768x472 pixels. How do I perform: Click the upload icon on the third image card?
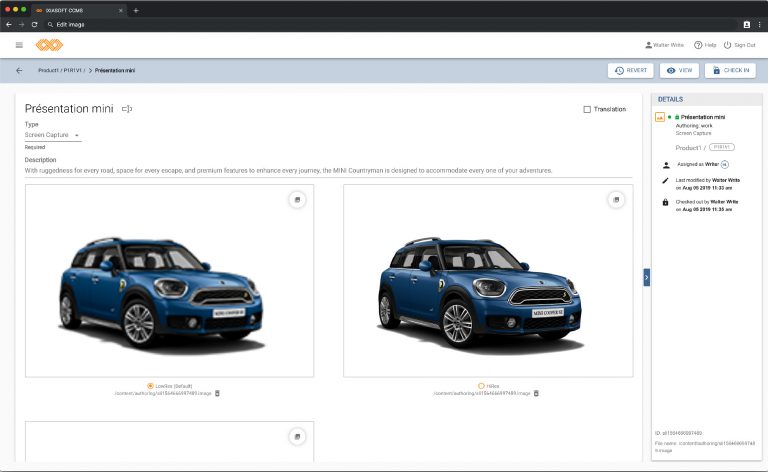[297, 437]
